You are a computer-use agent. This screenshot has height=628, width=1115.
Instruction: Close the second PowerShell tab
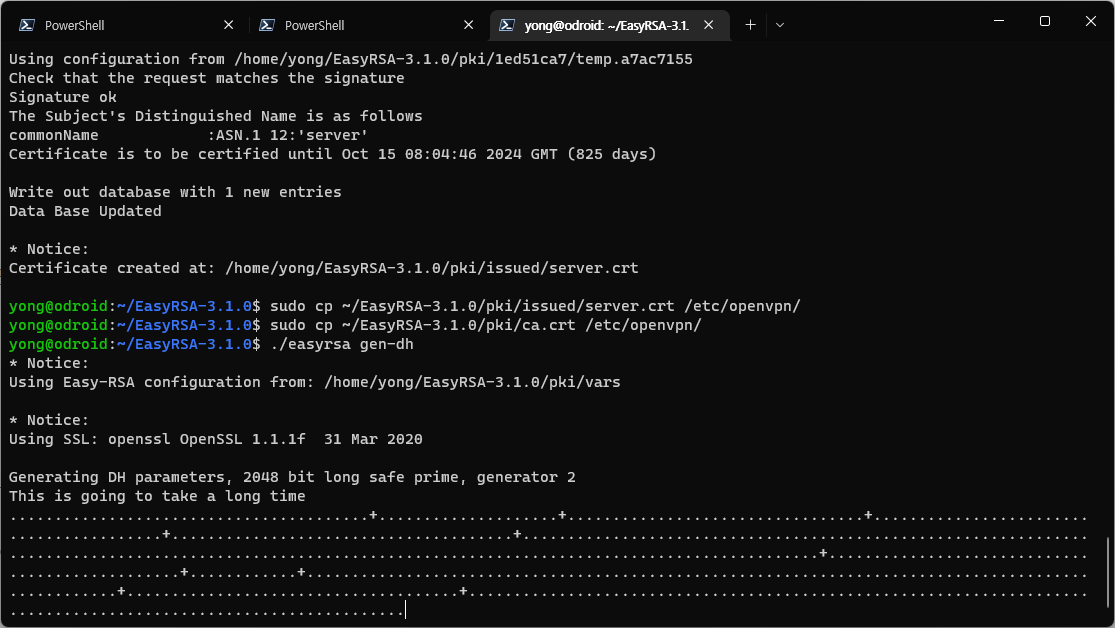tap(469, 25)
